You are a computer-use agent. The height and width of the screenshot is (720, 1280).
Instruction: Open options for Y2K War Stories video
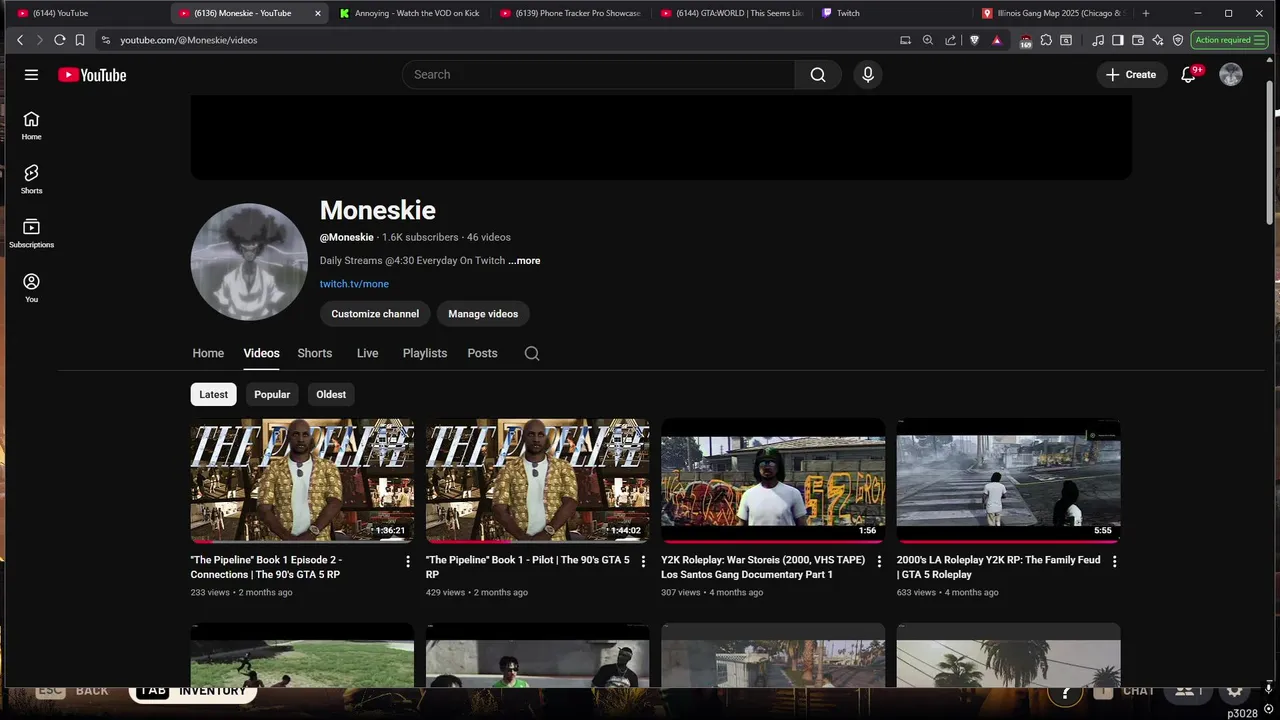[x=879, y=562]
